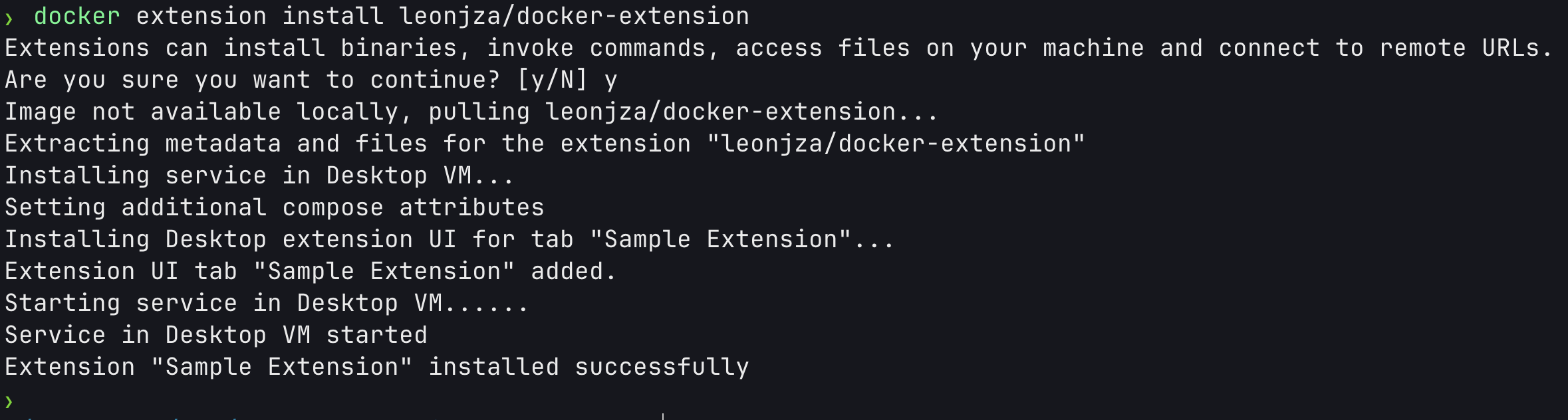Image resolution: width=1568 pixels, height=420 pixels.
Task: Click the "Installing service in Desktop VM..." line
Action: pos(259,175)
